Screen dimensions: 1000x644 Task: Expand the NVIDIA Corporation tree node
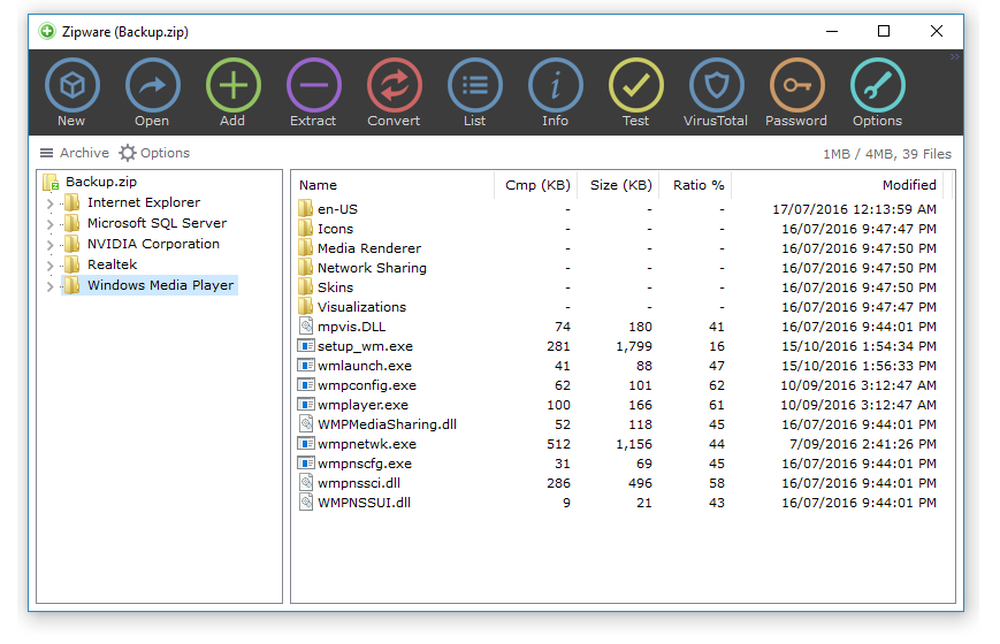tap(50, 245)
